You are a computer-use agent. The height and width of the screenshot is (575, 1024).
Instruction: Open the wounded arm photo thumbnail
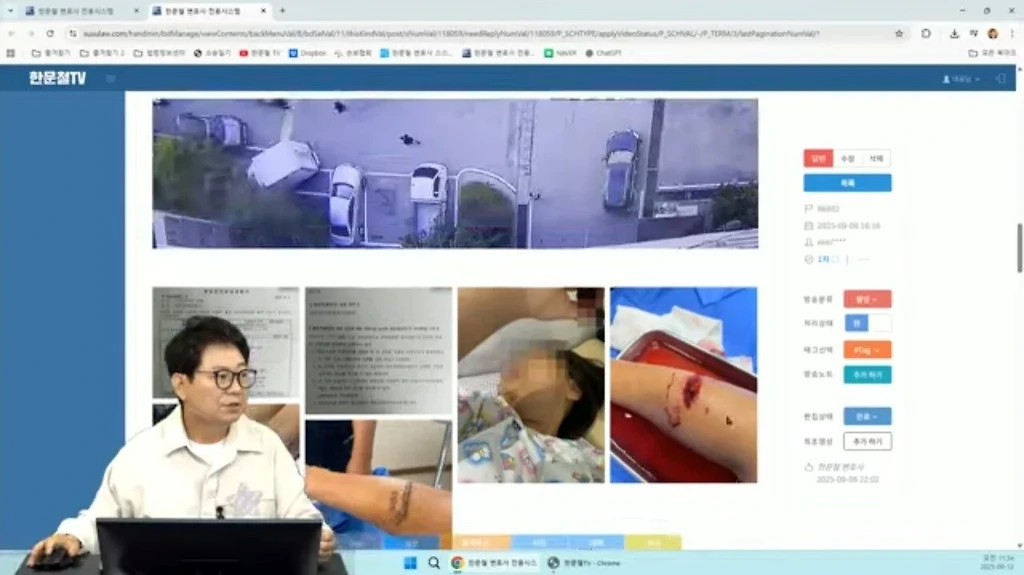point(684,386)
